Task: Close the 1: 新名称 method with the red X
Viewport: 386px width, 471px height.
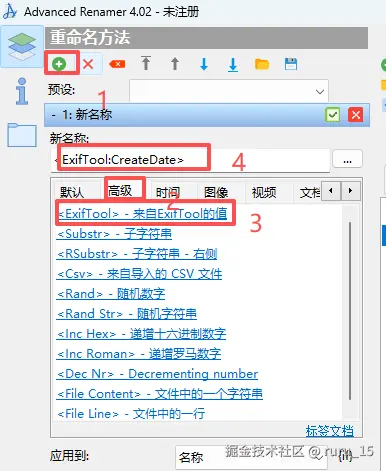Action: (x=356, y=115)
